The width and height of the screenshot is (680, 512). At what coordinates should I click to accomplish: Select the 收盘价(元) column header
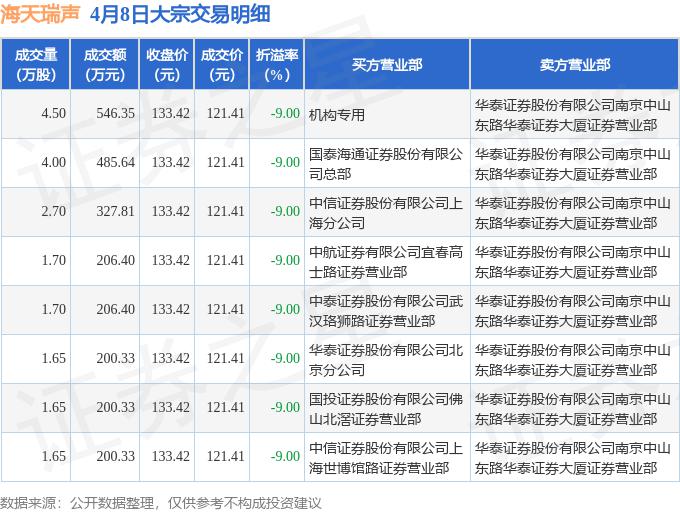pos(167,65)
